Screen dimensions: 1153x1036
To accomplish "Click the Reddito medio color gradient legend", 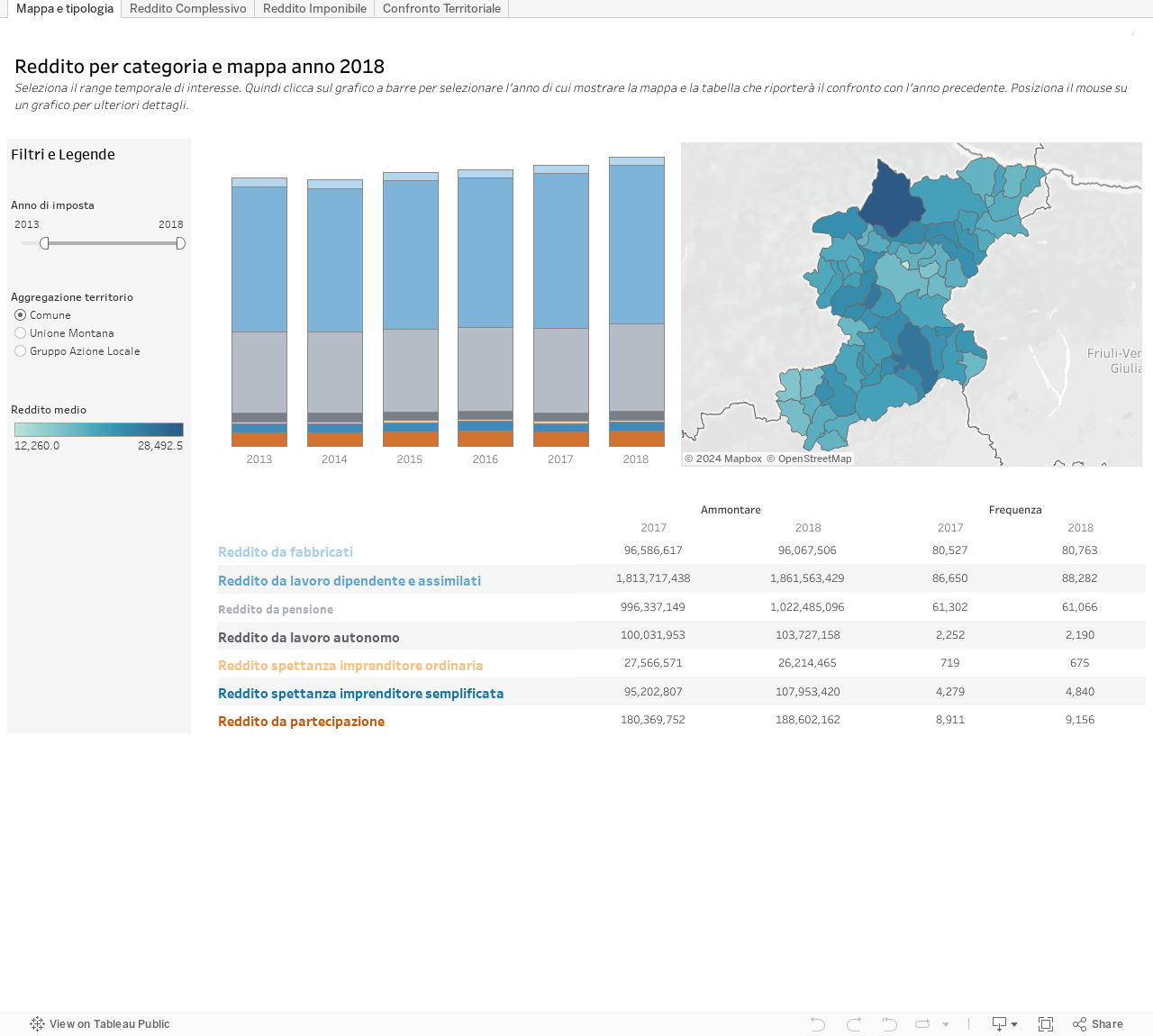I will [99, 430].
